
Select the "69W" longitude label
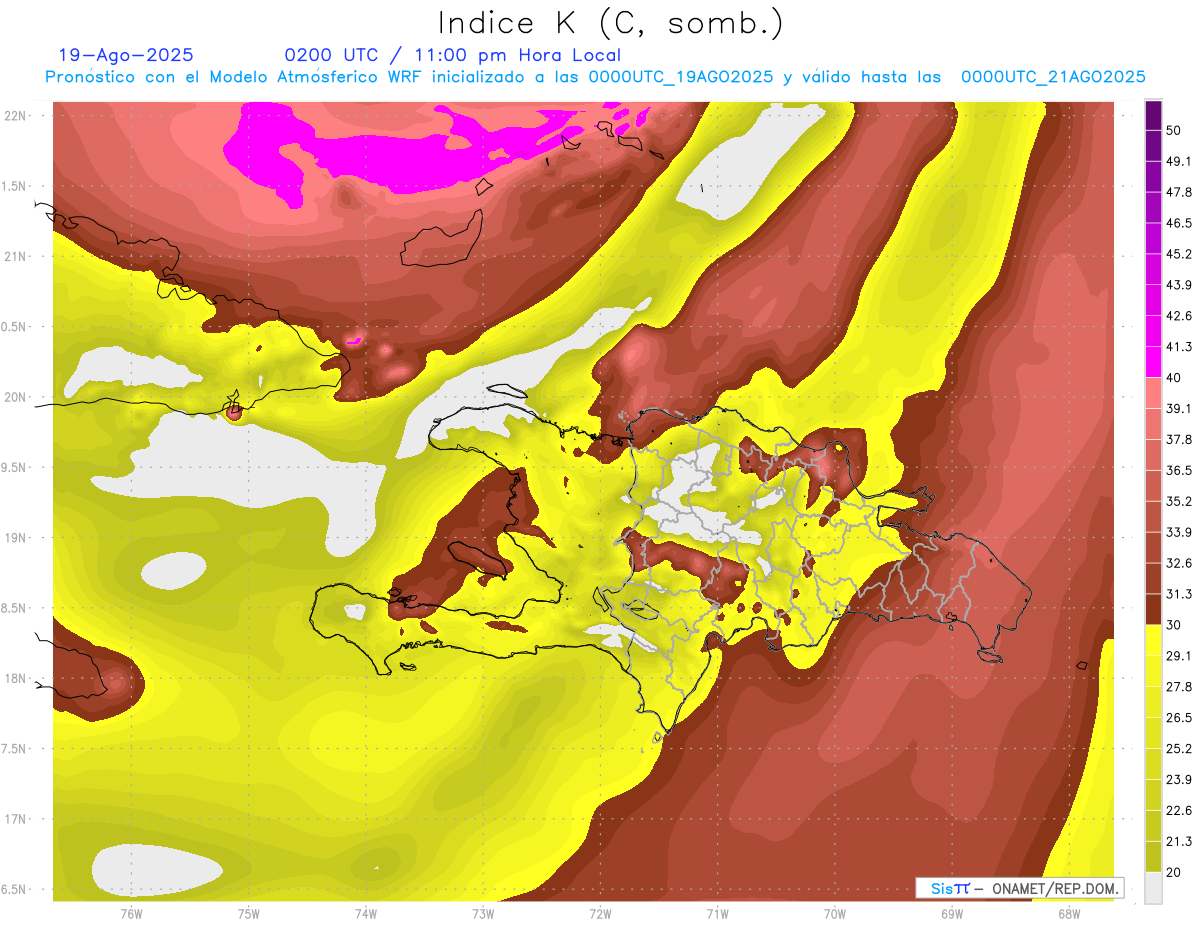952,914
